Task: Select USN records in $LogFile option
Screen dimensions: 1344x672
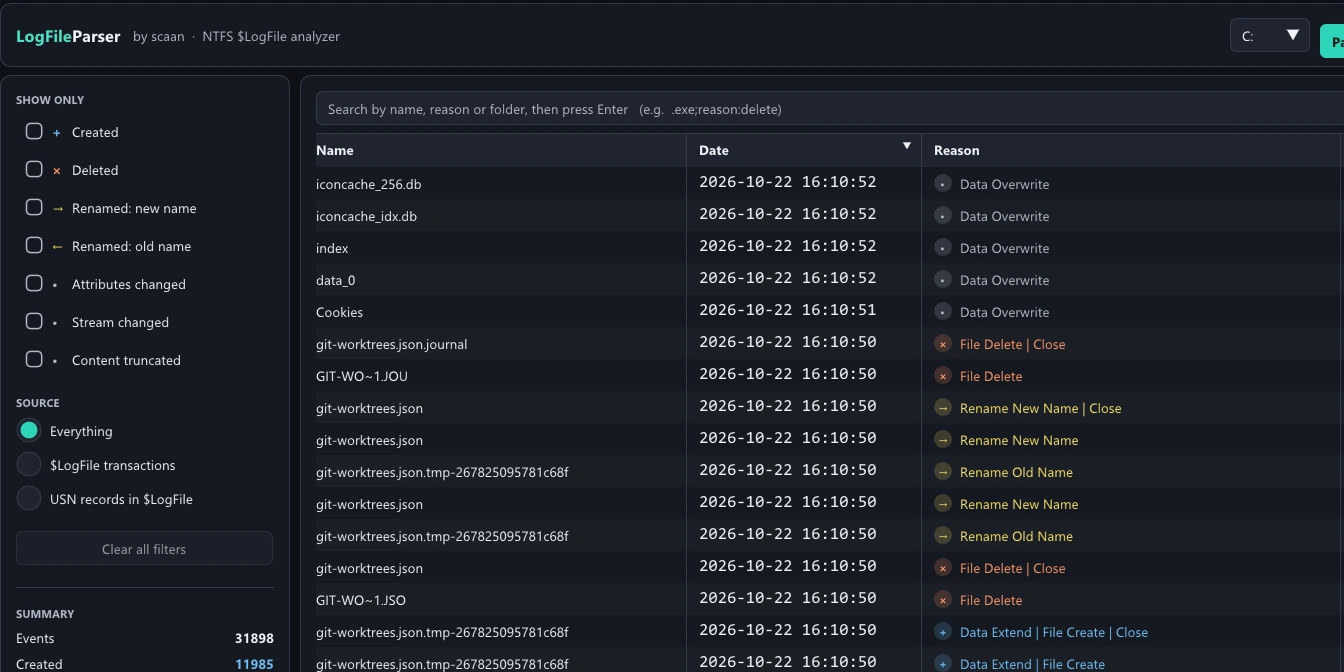Action: click(29, 499)
